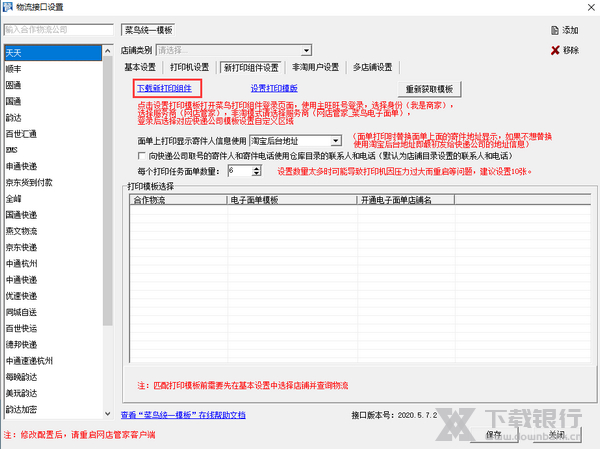
Task: Click the 下载新打印组件 link
Action: pos(165,88)
